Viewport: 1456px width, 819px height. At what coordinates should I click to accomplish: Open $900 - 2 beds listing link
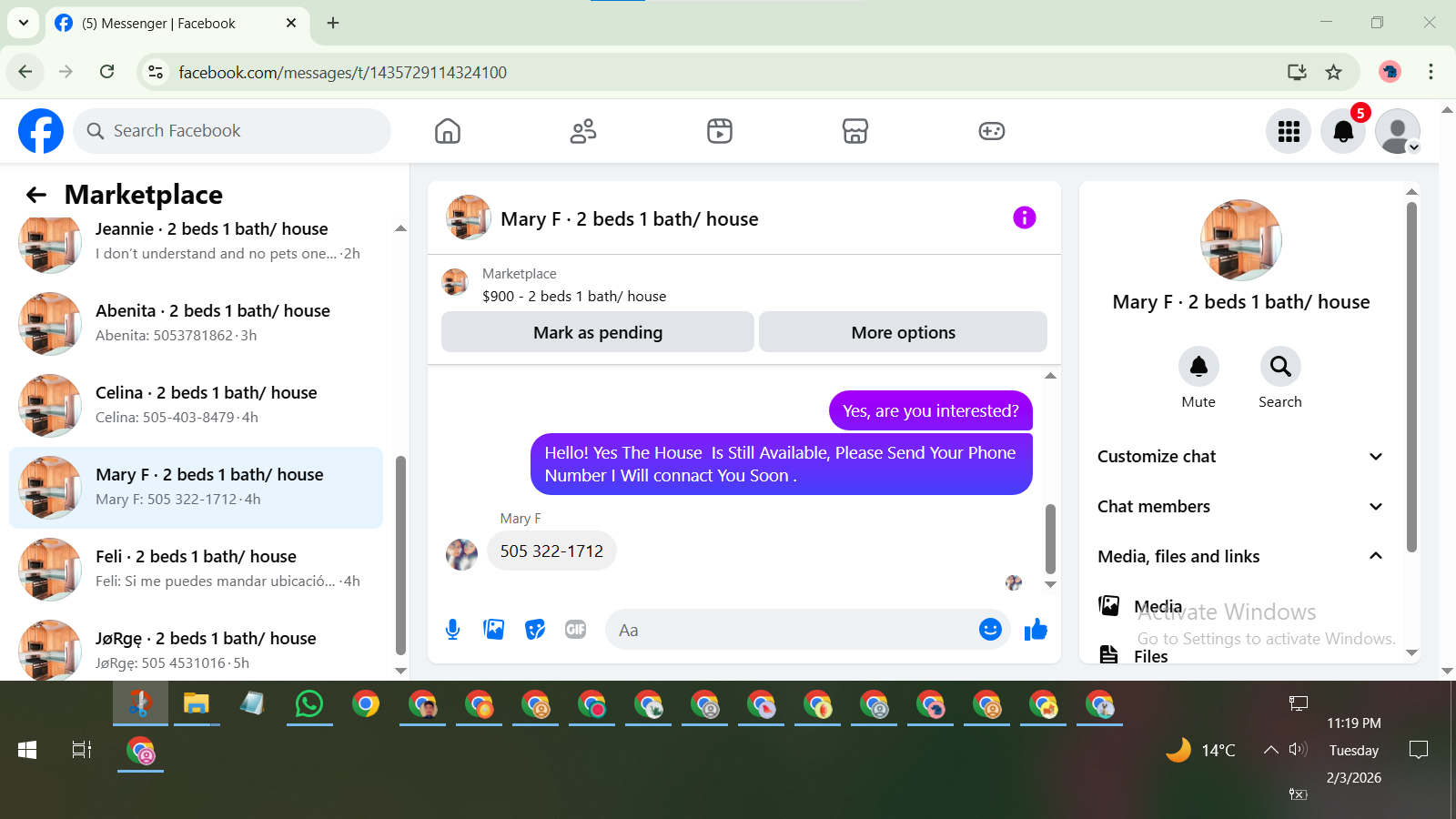[x=574, y=296]
